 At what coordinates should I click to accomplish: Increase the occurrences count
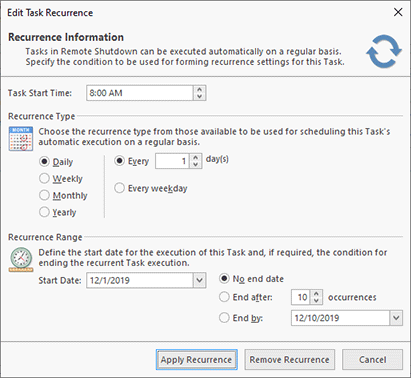pyautogui.click(x=316, y=293)
